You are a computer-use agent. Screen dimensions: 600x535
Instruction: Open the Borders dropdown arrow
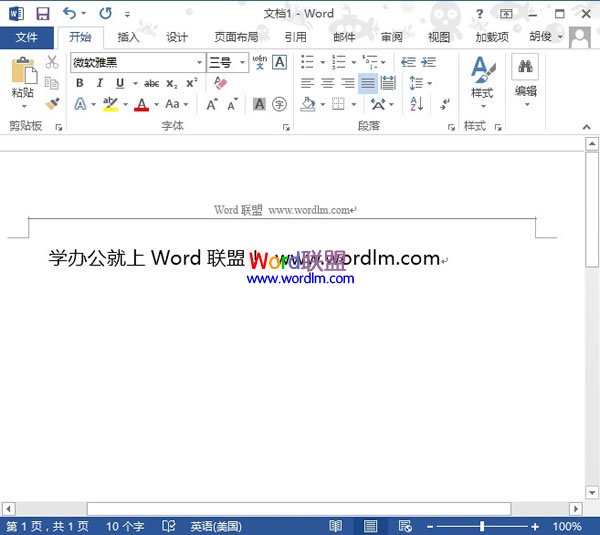[x=354, y=104]
